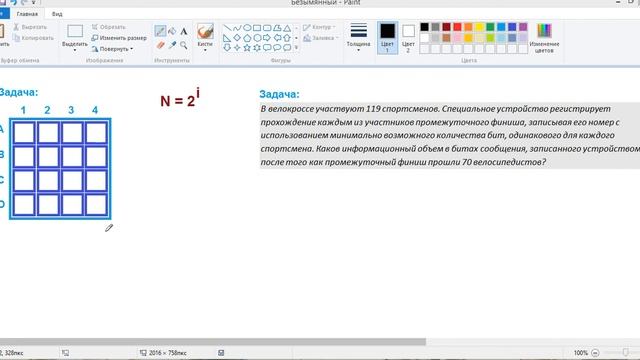Screen dimensions: 640x360
Task: Select the Eraser tool
Action: click(160, 45)
